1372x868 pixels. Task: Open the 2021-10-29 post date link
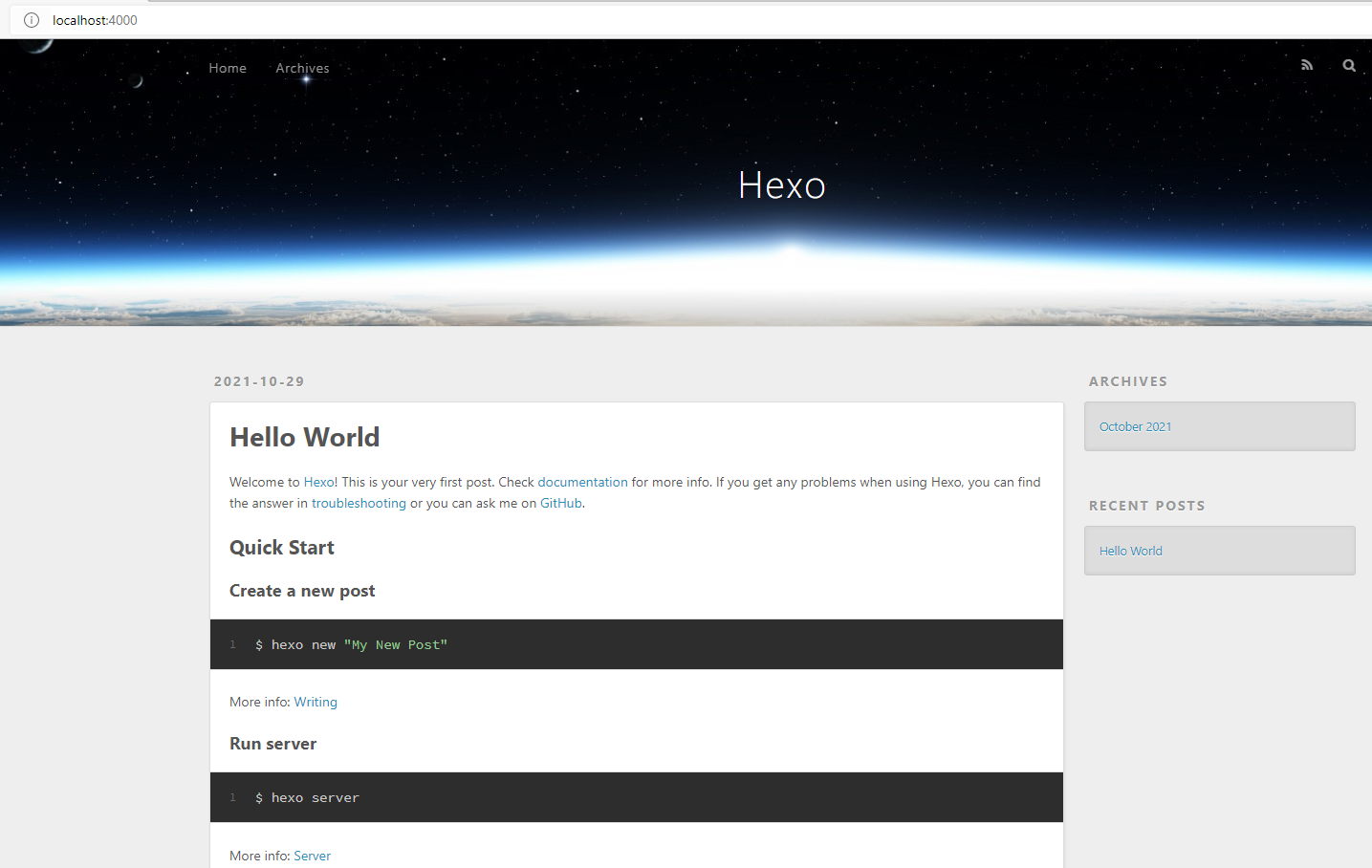[x=259, y=381]
